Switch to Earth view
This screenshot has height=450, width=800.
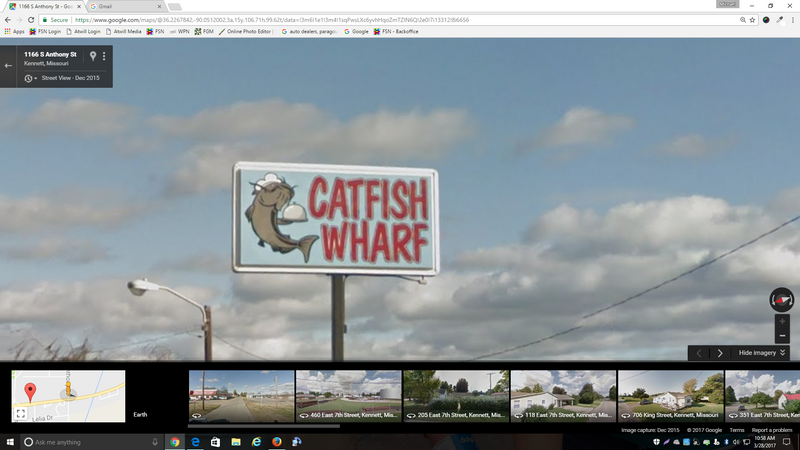click(140, 414)
